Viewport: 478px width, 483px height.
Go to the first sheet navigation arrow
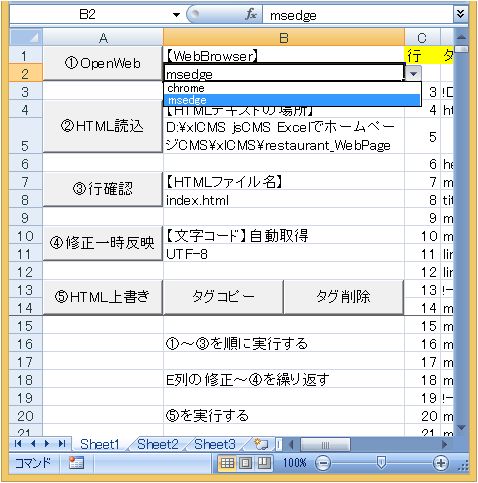point(18,444)
